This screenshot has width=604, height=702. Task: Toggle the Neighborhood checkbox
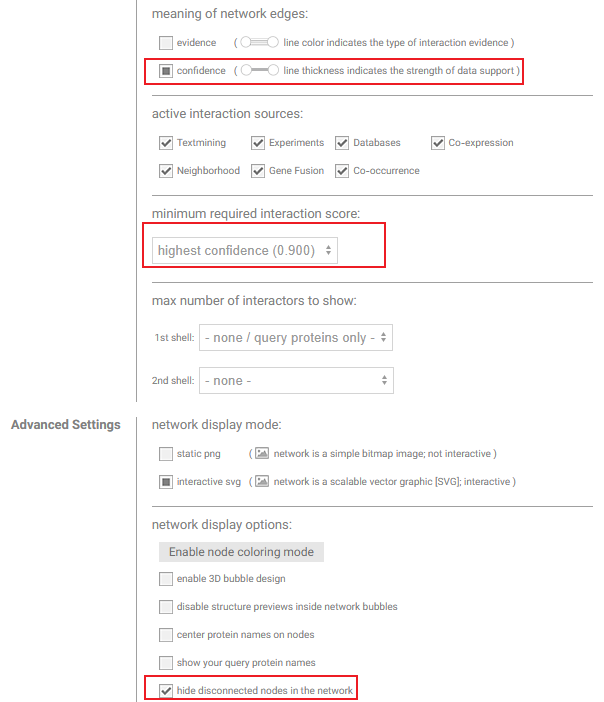pos(166,171)
